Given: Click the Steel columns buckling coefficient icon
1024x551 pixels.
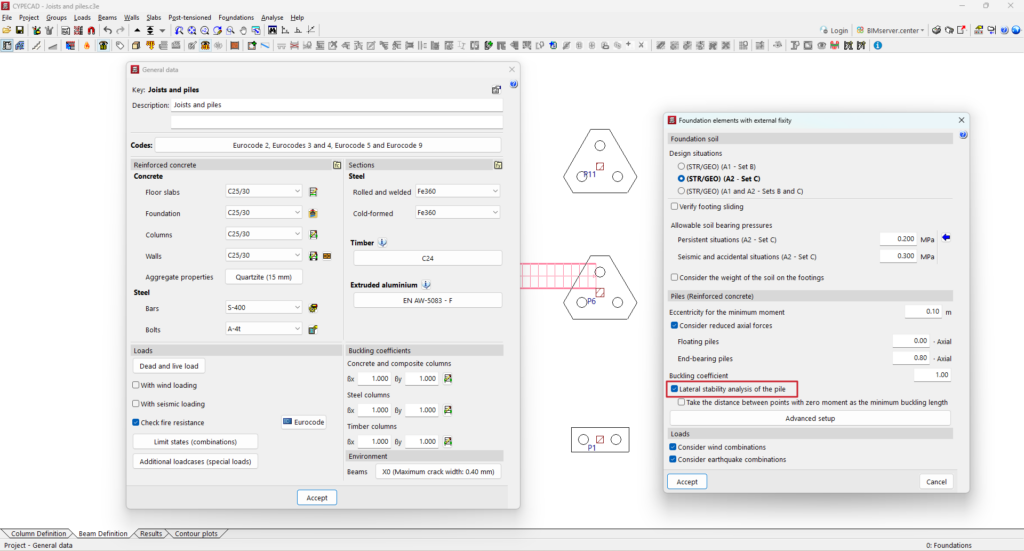Looking at the screenshot, I should [448, 410].
